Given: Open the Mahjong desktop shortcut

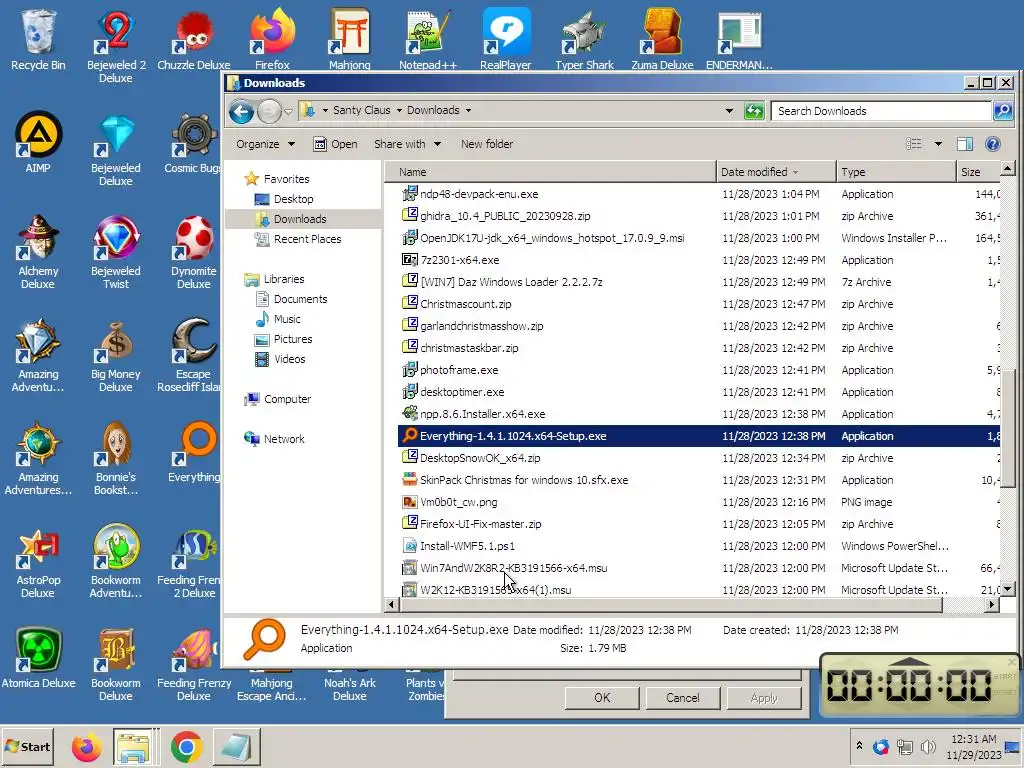Looking at the screenshot, I should pos(349,39).
